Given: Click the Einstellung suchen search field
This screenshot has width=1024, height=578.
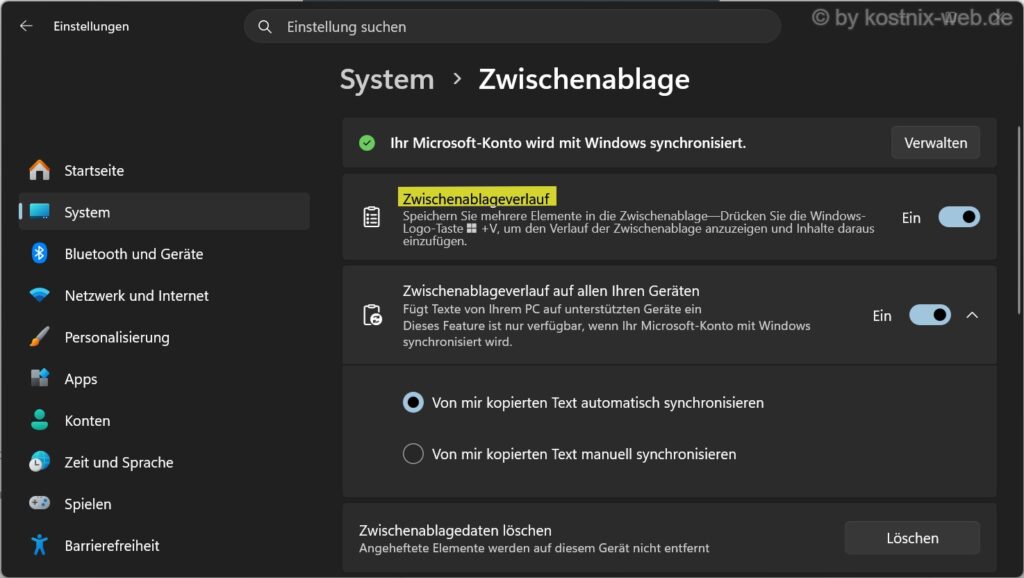Looking at the screenshot, I should pyautogui.click(x=513, y=27).
